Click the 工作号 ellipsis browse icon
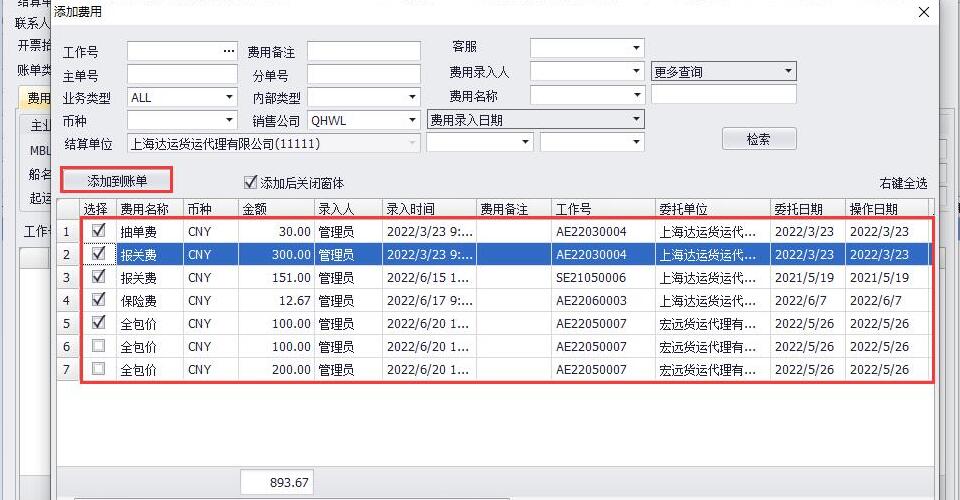 click(x=229, y=50)
